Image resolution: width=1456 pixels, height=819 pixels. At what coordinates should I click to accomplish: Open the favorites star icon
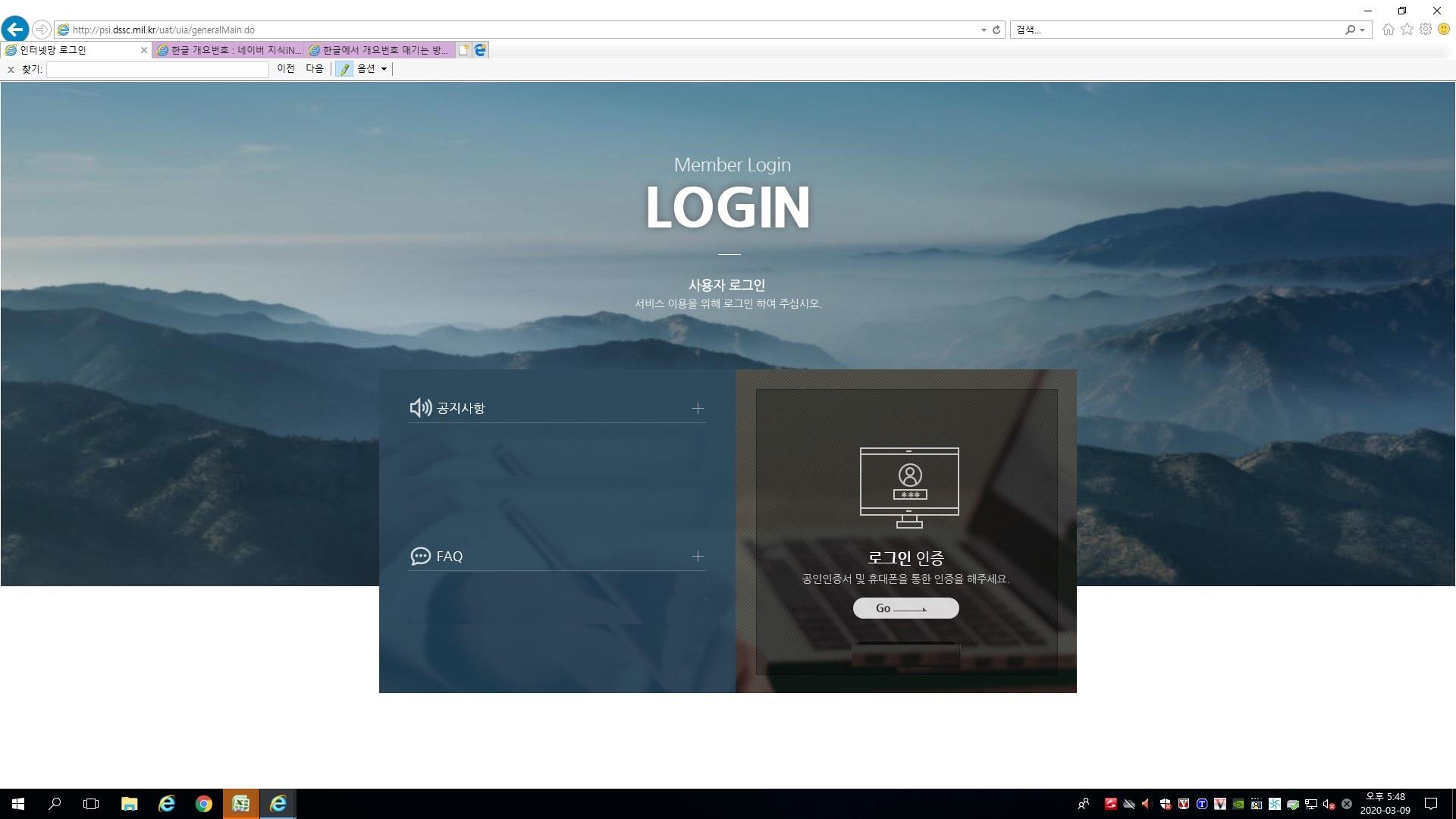tap(1407, 30)
